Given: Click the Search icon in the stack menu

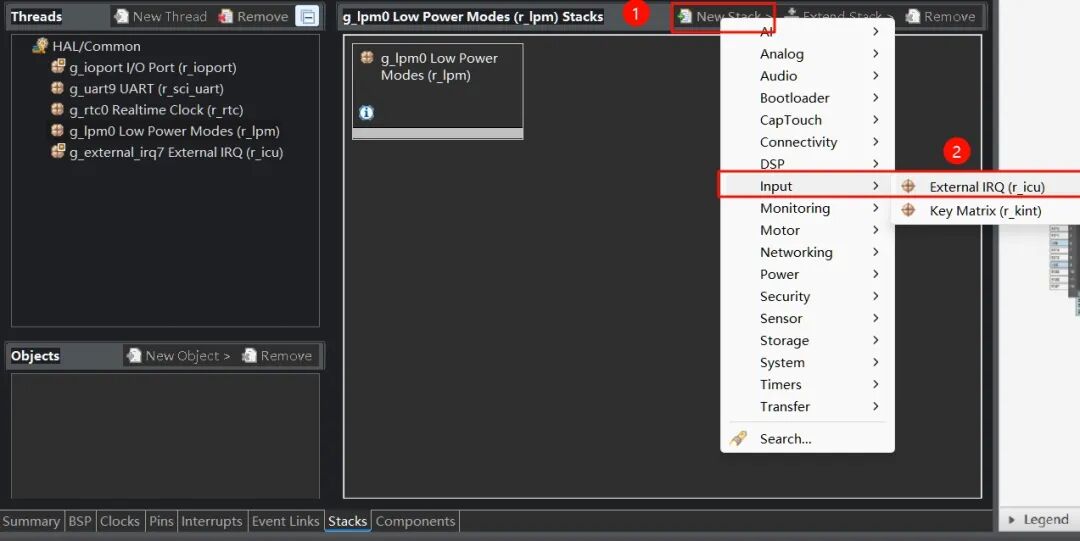Looking at the screenshot, I should coord(739,438).
